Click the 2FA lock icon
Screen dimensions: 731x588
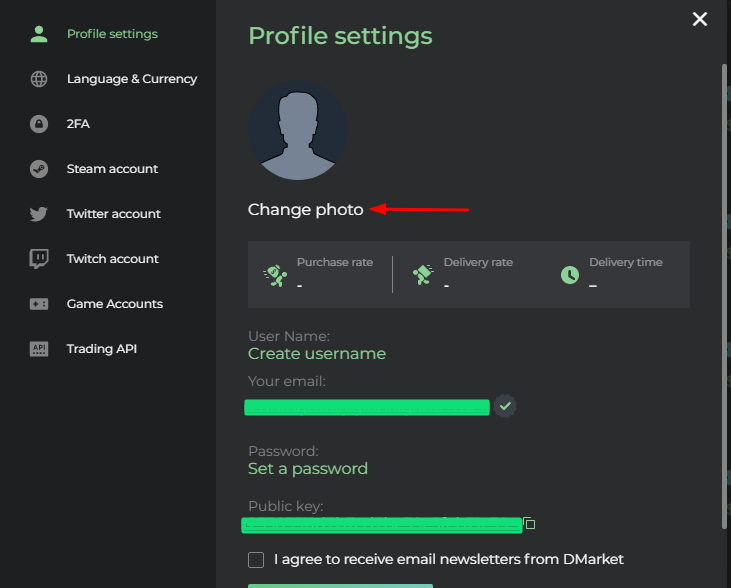pos(39,124)
